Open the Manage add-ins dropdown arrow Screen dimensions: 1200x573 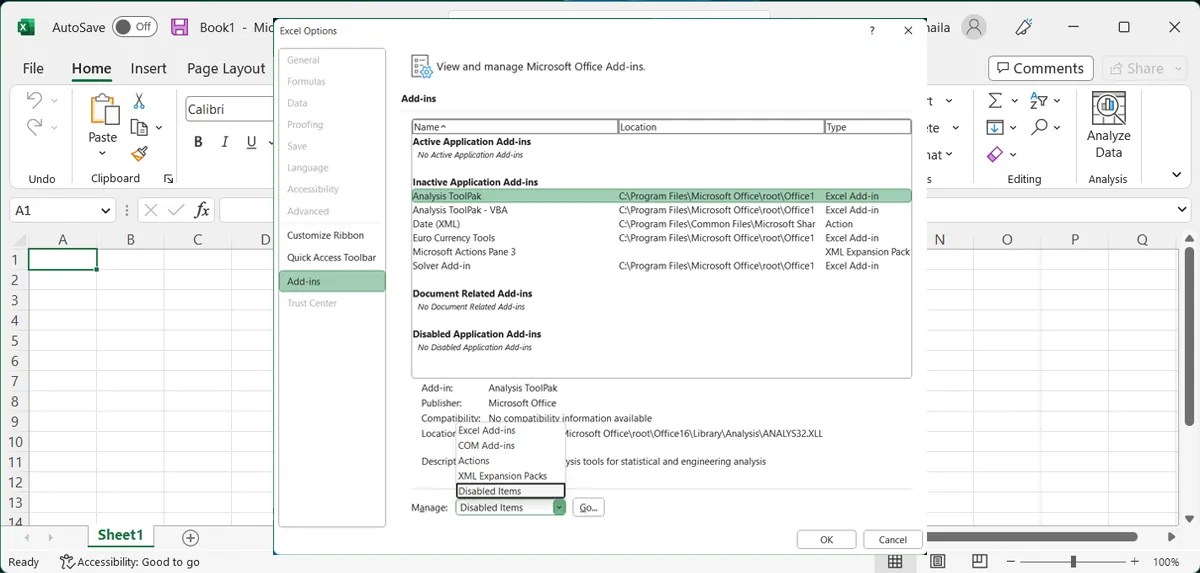[x=559, y=508]
